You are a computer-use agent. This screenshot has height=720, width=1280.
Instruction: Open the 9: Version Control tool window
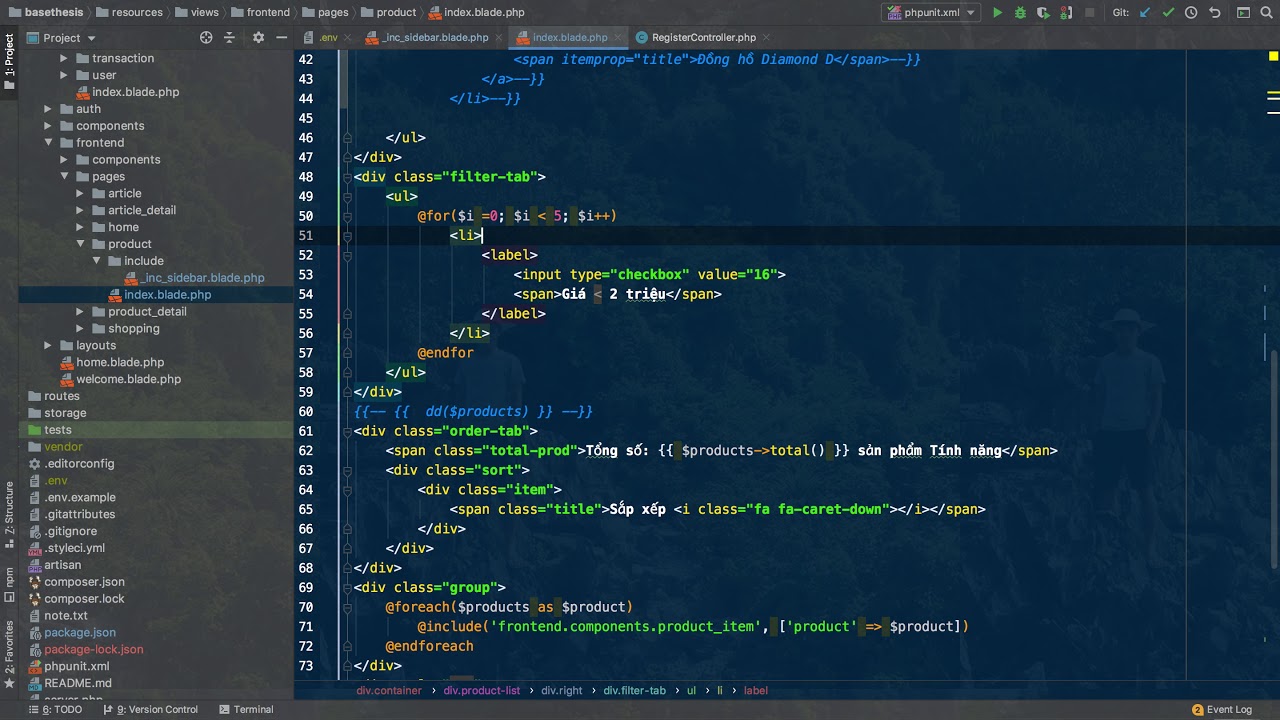pyautogui.click(x=149, y=709)
